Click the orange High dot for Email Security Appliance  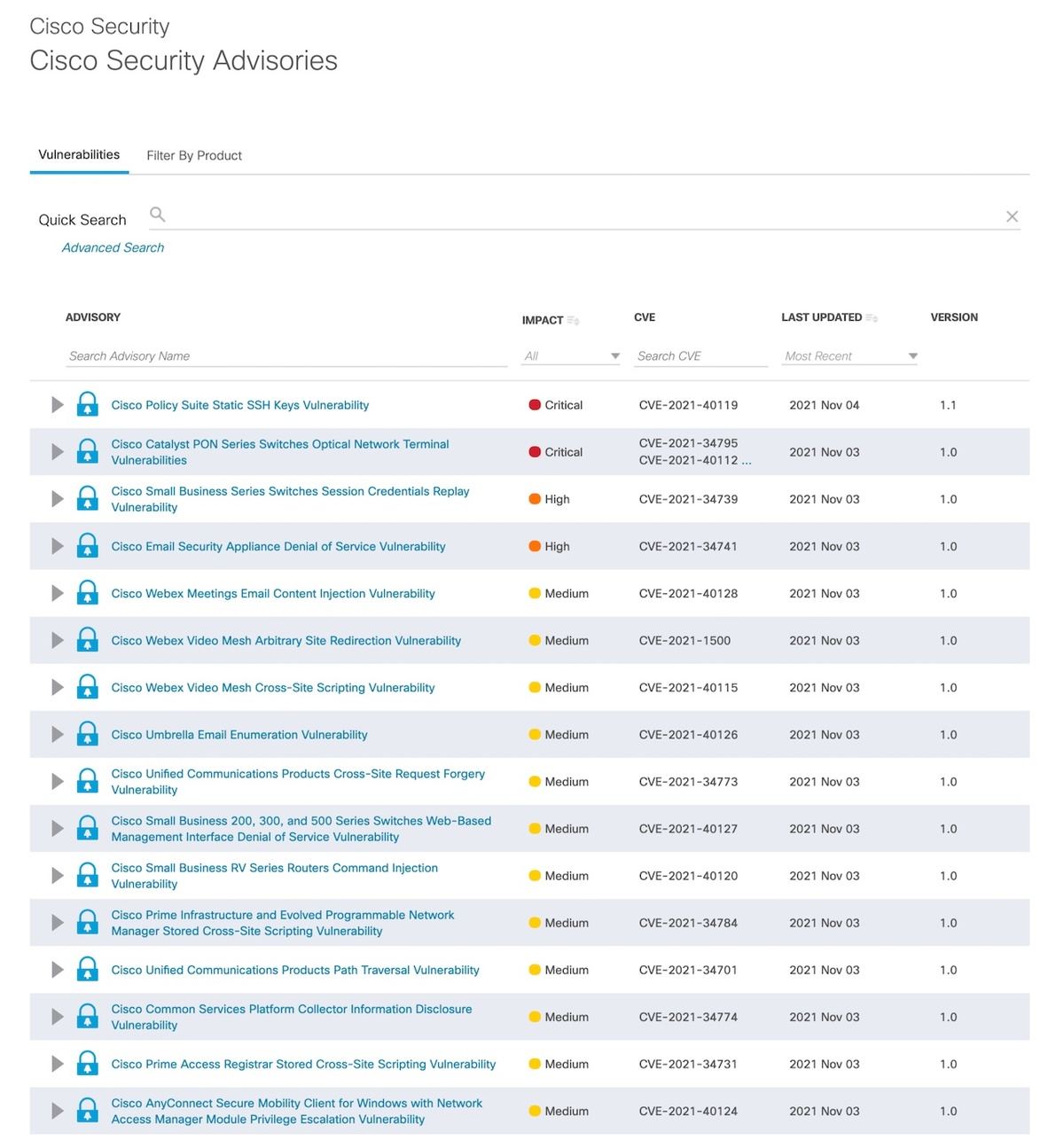pyautogui.click(x=535, y=546)
